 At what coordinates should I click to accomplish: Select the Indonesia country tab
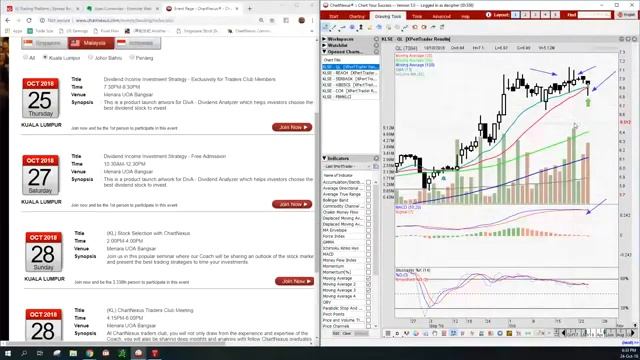click(x=138, y=43)
